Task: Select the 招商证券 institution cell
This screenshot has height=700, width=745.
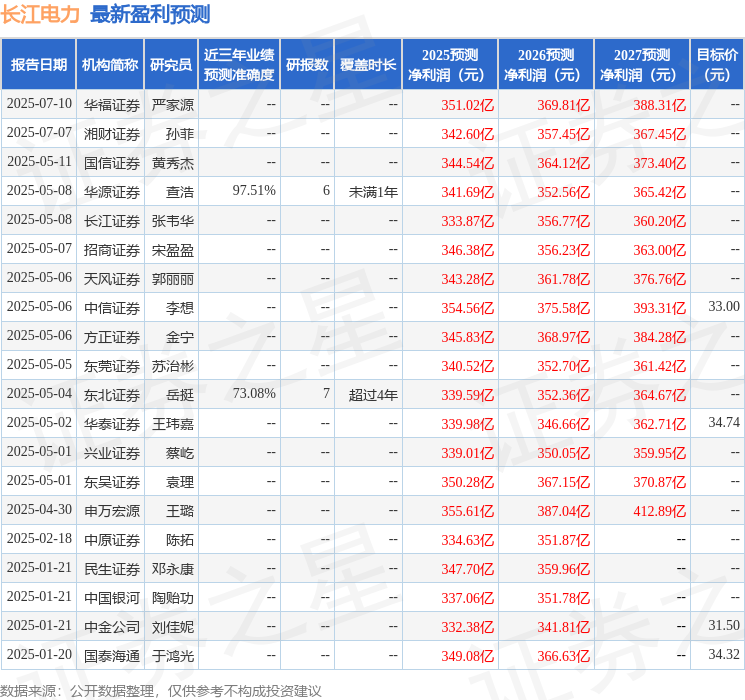Action: 112,250
